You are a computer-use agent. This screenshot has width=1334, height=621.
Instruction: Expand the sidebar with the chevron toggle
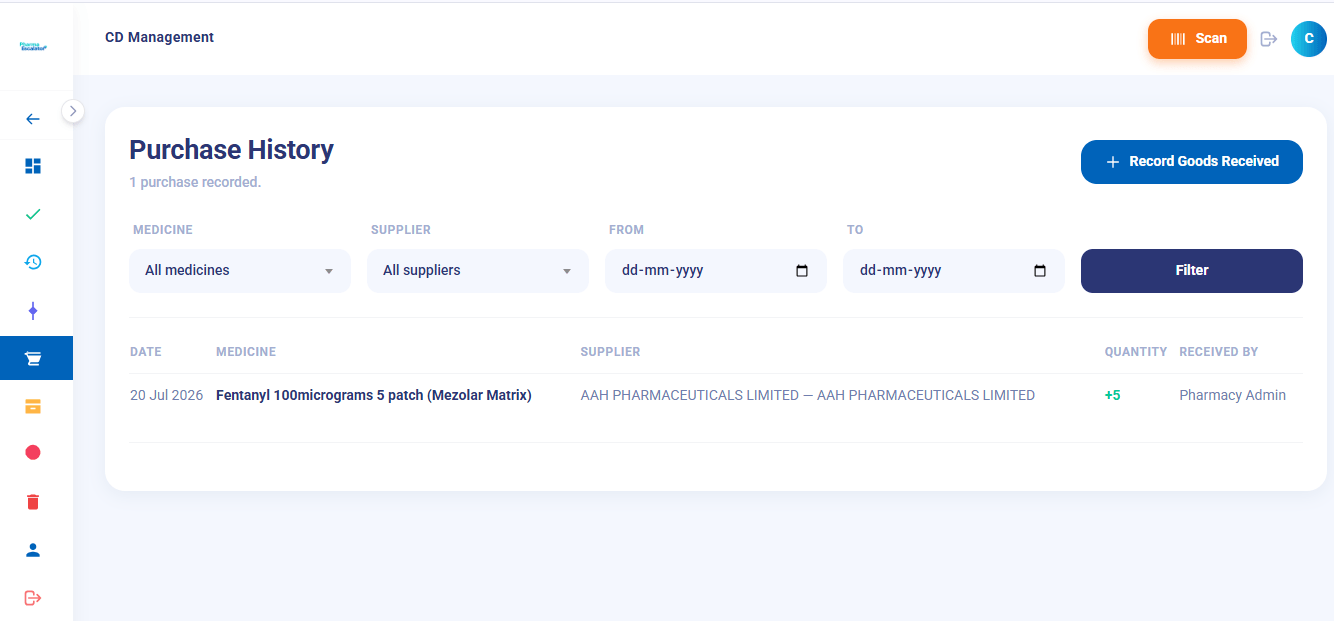click(73, 111)
